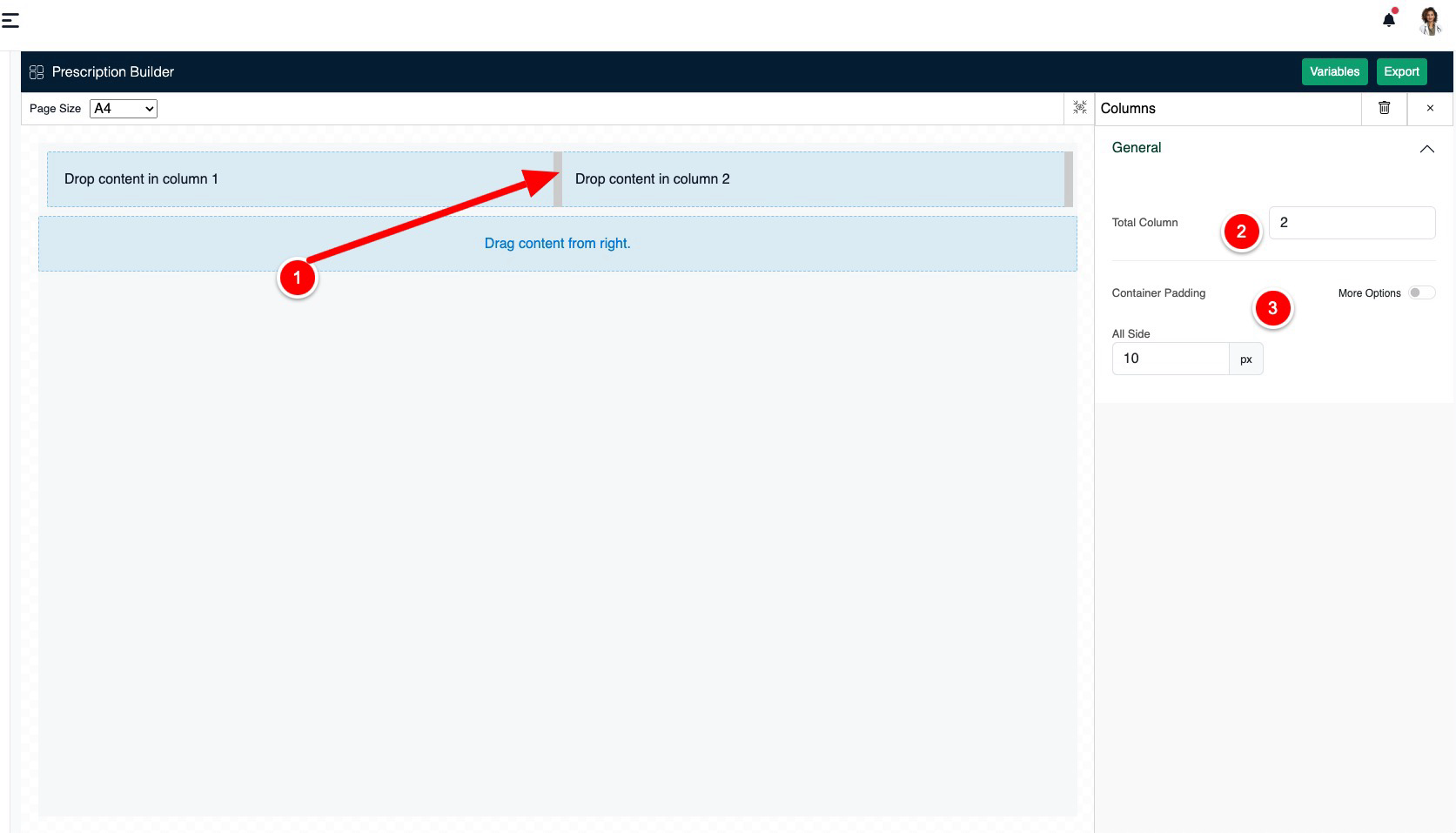The width and height of the screenshot is (1456, 833).
Task: Click the Export button
Action: point(1401,71)
